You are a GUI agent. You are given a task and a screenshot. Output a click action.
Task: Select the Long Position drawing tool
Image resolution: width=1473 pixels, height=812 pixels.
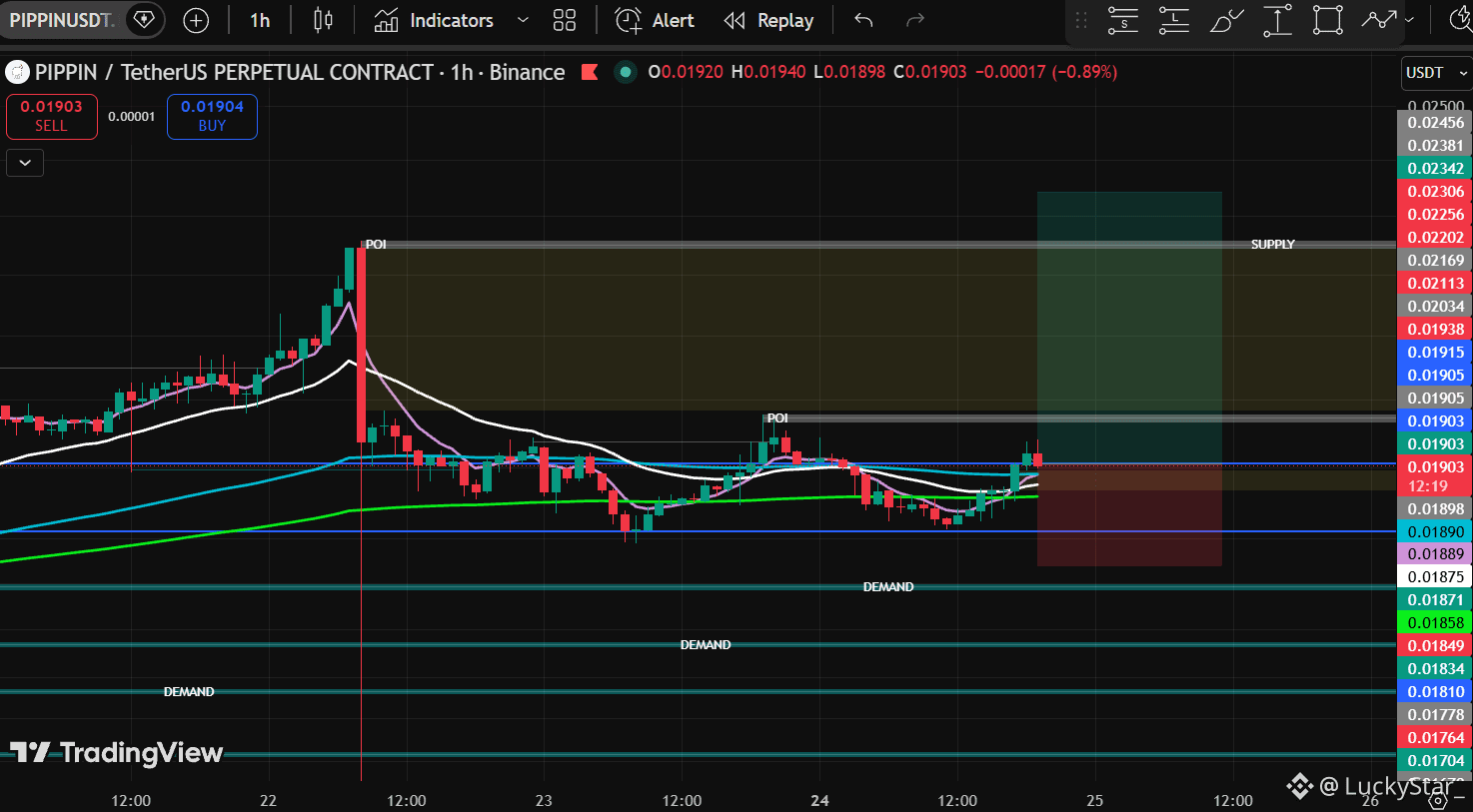(x=1174, y=20)
